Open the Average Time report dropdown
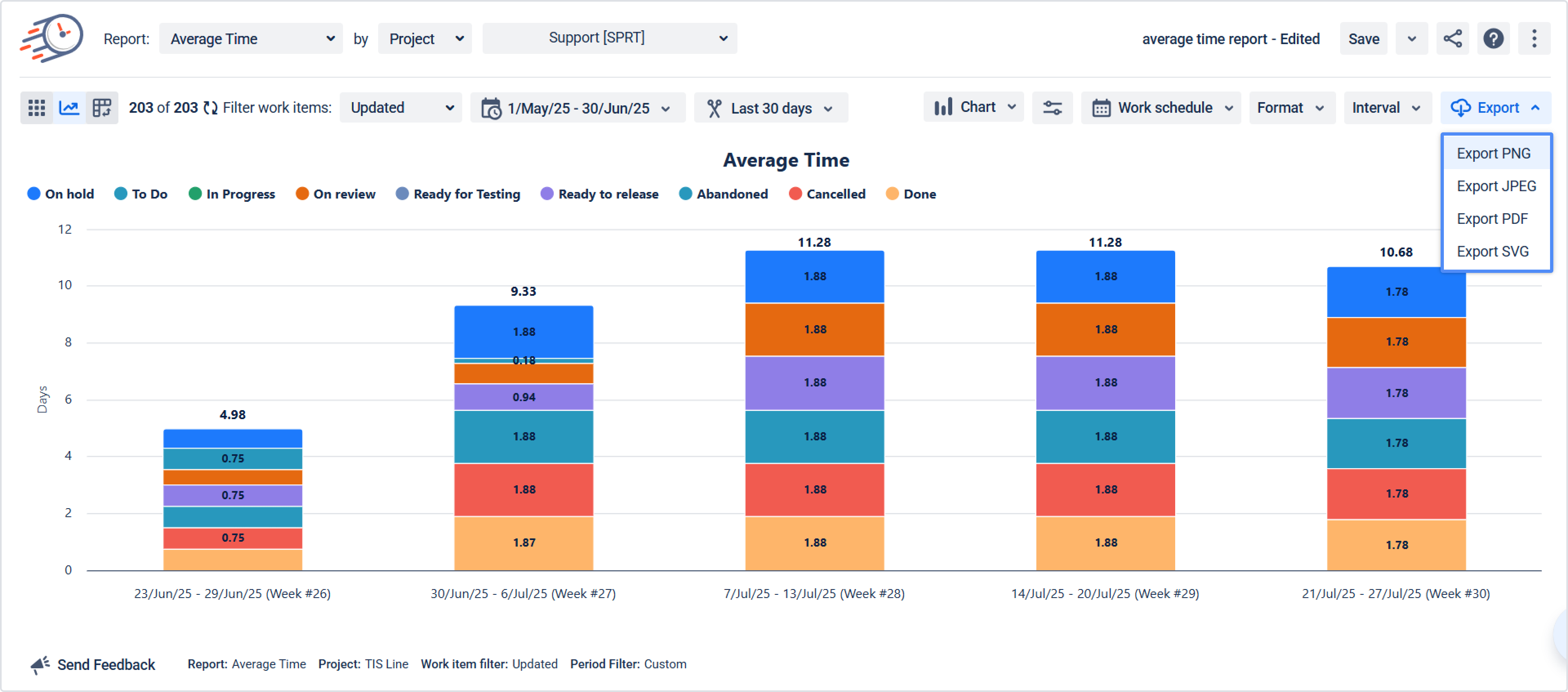 (251, 39)
